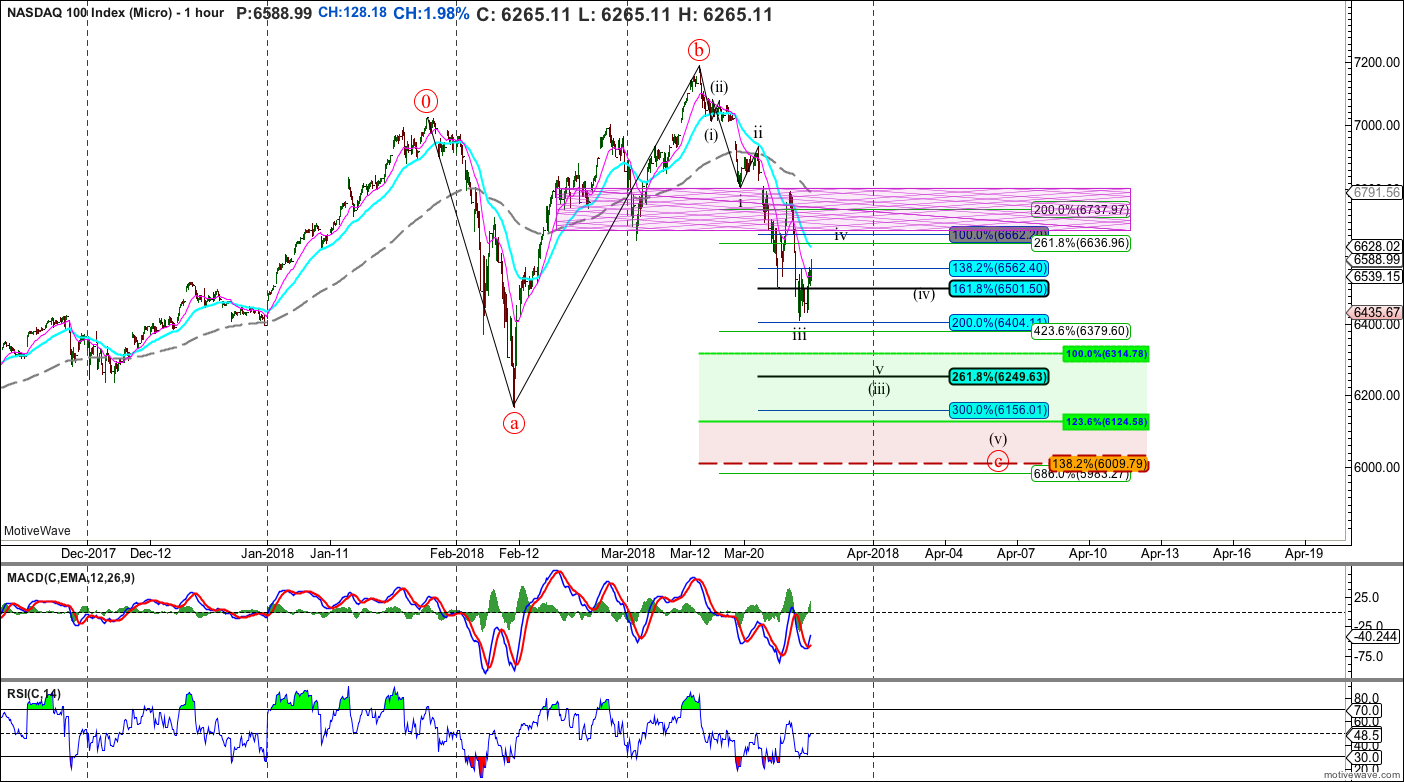
Task: Click the "RSI(C,14)" indicator label
Action: pos(35,693)
